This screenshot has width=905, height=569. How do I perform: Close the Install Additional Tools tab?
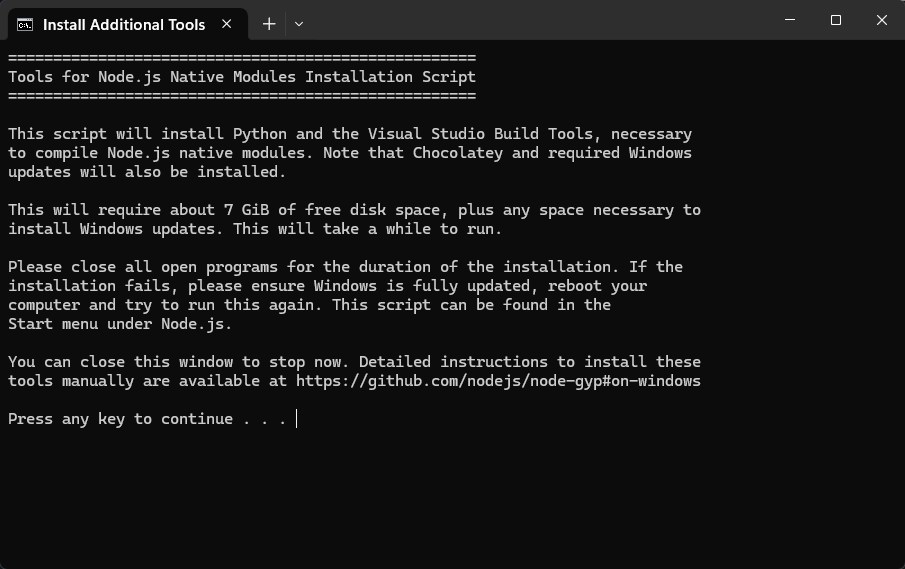(227, 24)
